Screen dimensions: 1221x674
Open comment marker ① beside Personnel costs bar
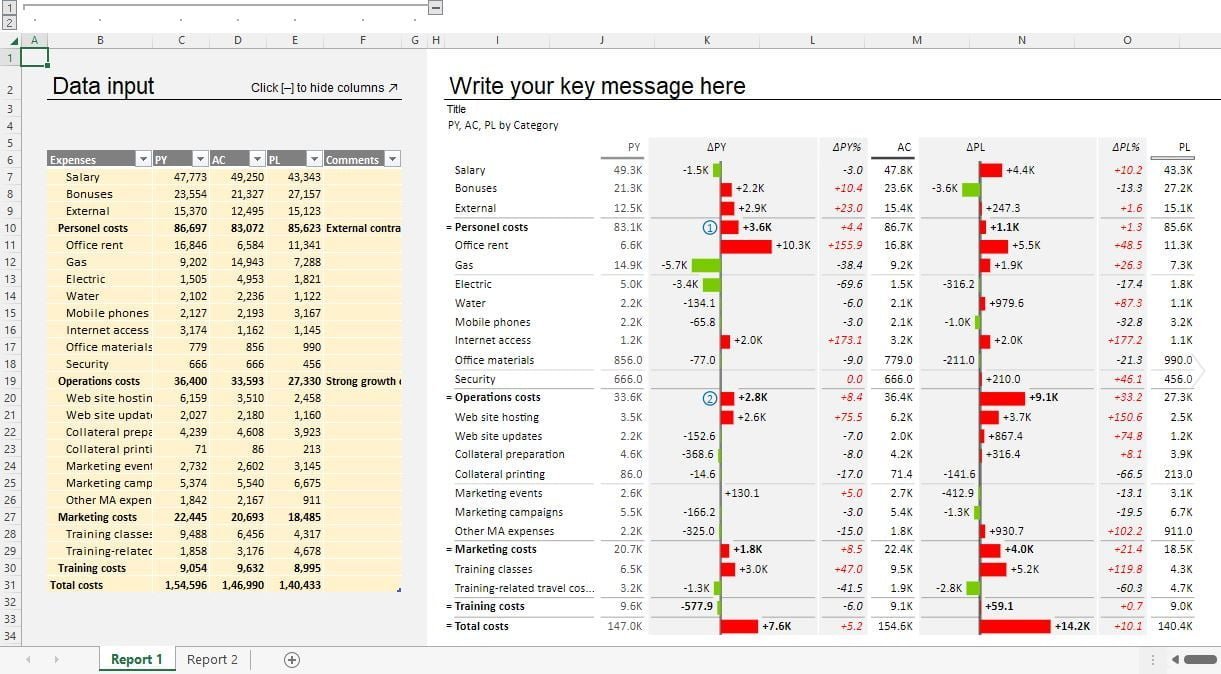(710, 227)
